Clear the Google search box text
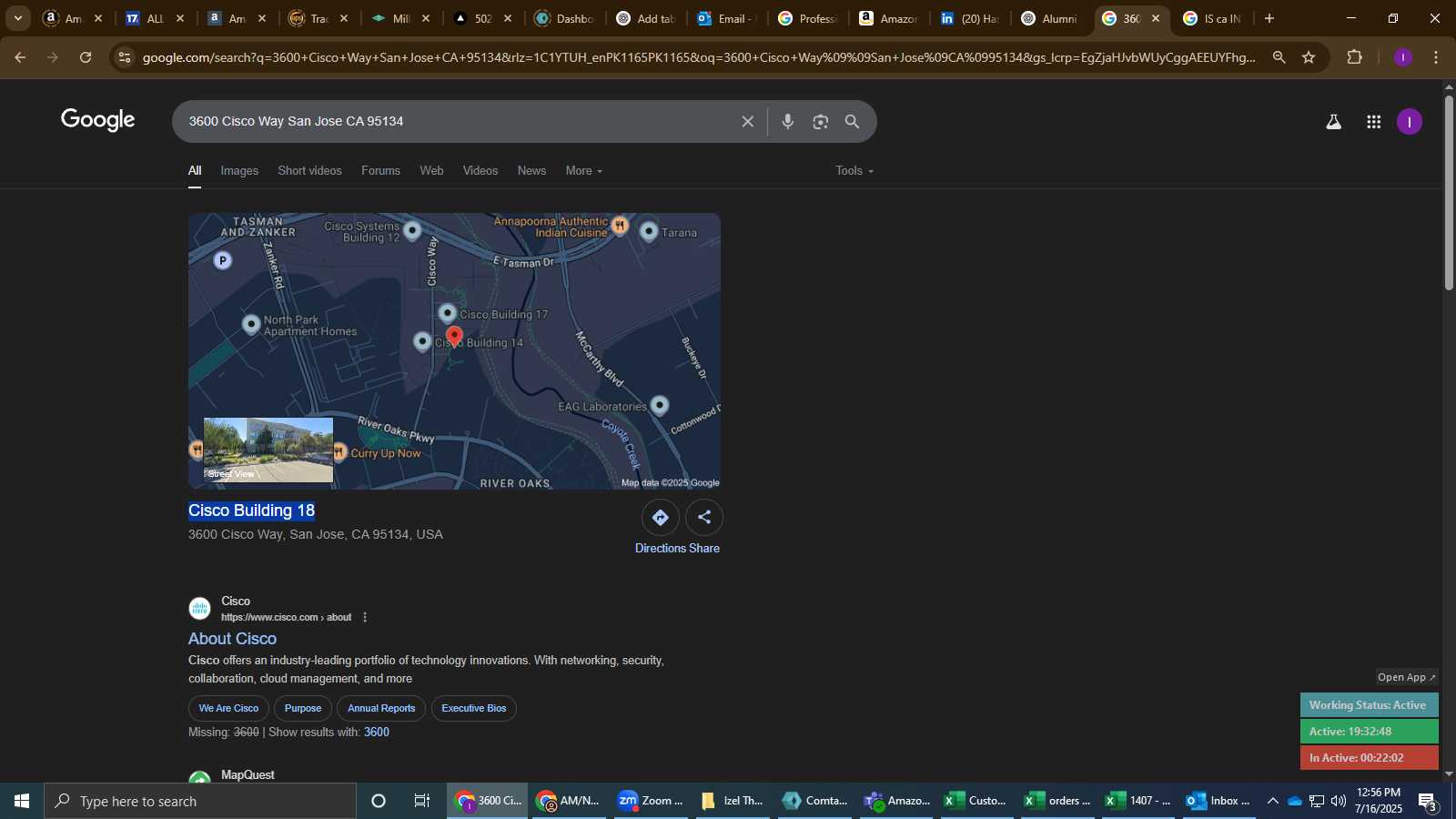Image resolution: width=1456 pixels, height=819 pixels. [x=747, y=121]
